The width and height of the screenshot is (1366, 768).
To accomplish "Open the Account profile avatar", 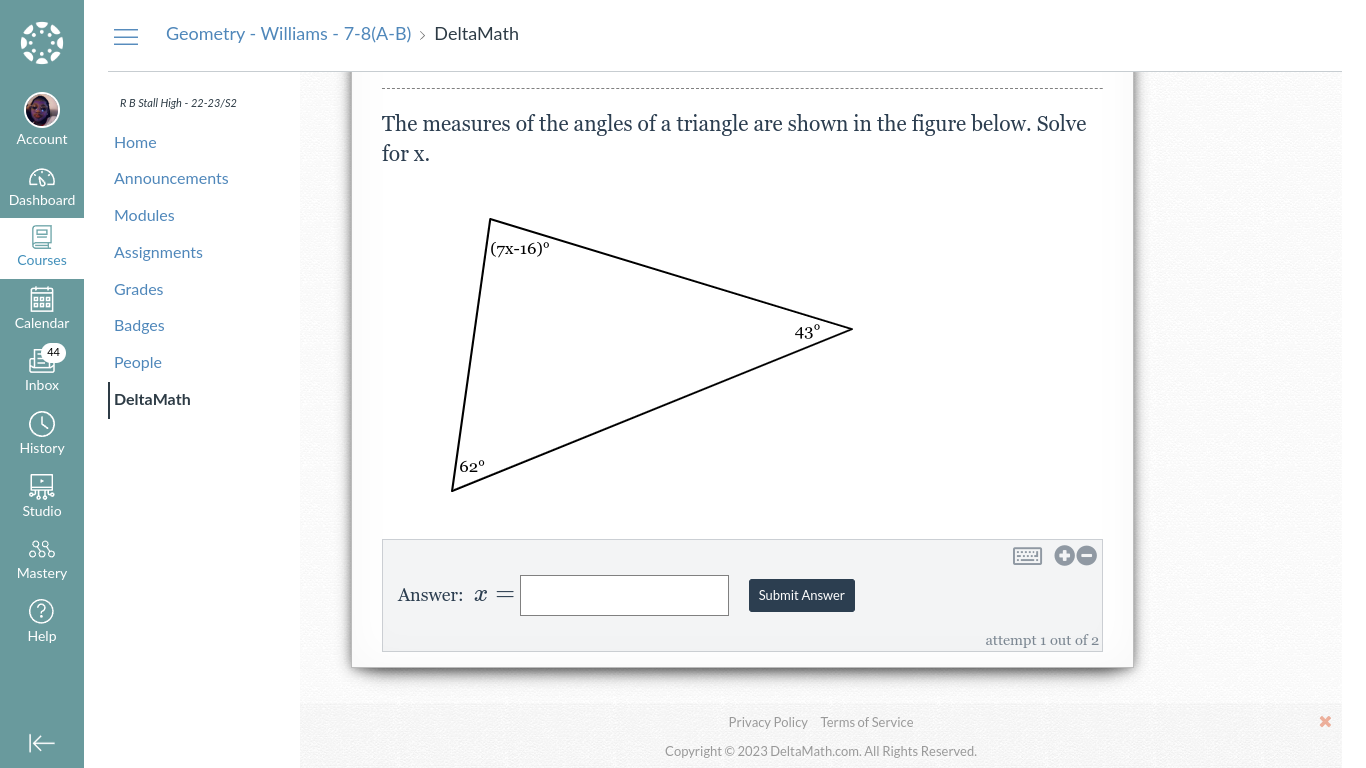I will point(42,110).
